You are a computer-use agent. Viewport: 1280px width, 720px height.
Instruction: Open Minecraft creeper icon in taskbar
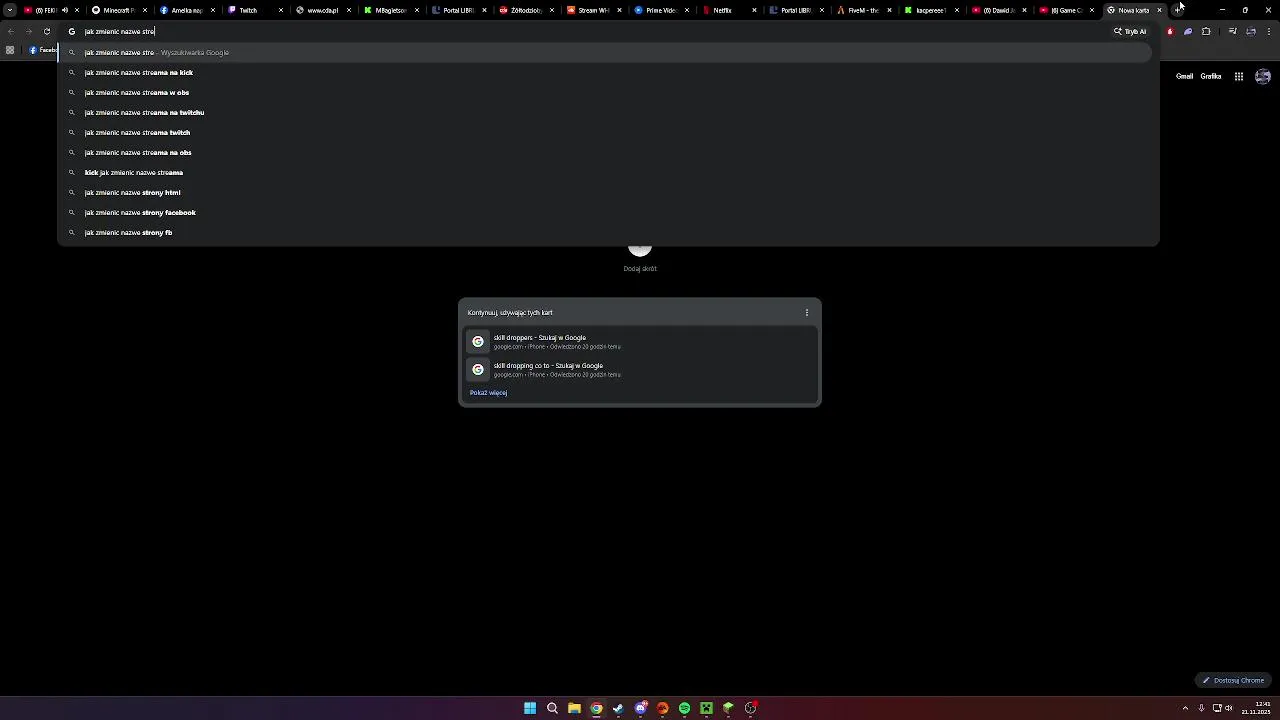click(x=706, y=708)
